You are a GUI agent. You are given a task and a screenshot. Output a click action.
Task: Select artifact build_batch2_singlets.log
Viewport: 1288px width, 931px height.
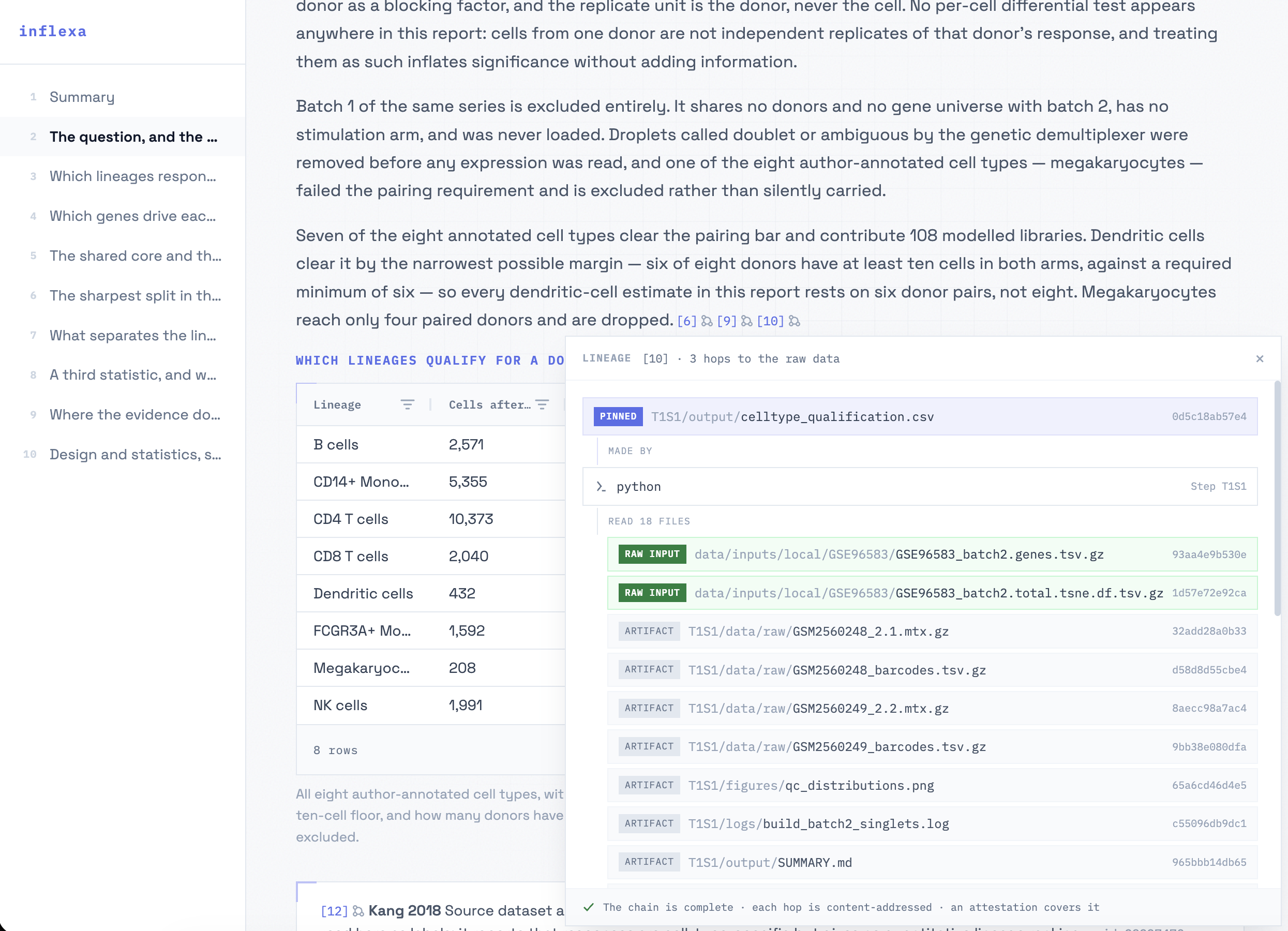click(932, 824)
